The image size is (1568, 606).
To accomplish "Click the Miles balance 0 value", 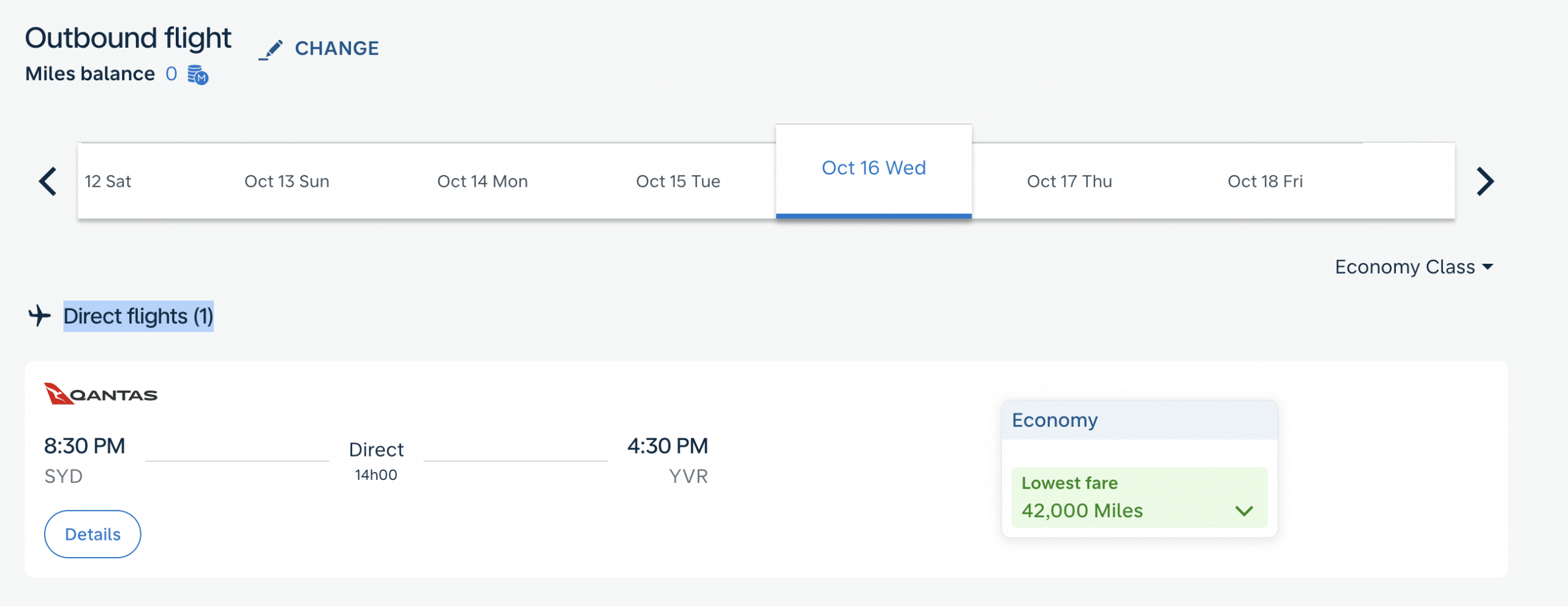I will coord(171,74).
